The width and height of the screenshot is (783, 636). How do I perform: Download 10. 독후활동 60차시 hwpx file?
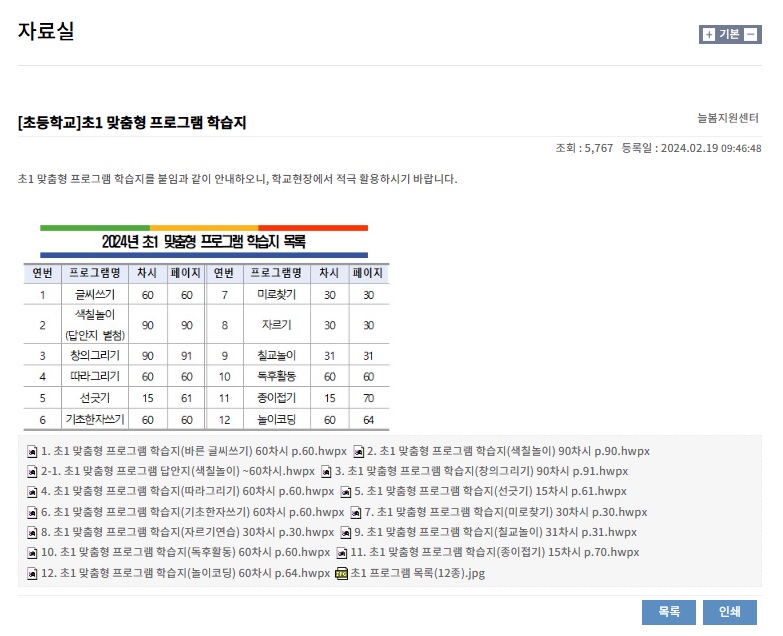click(x=185, y=552)
